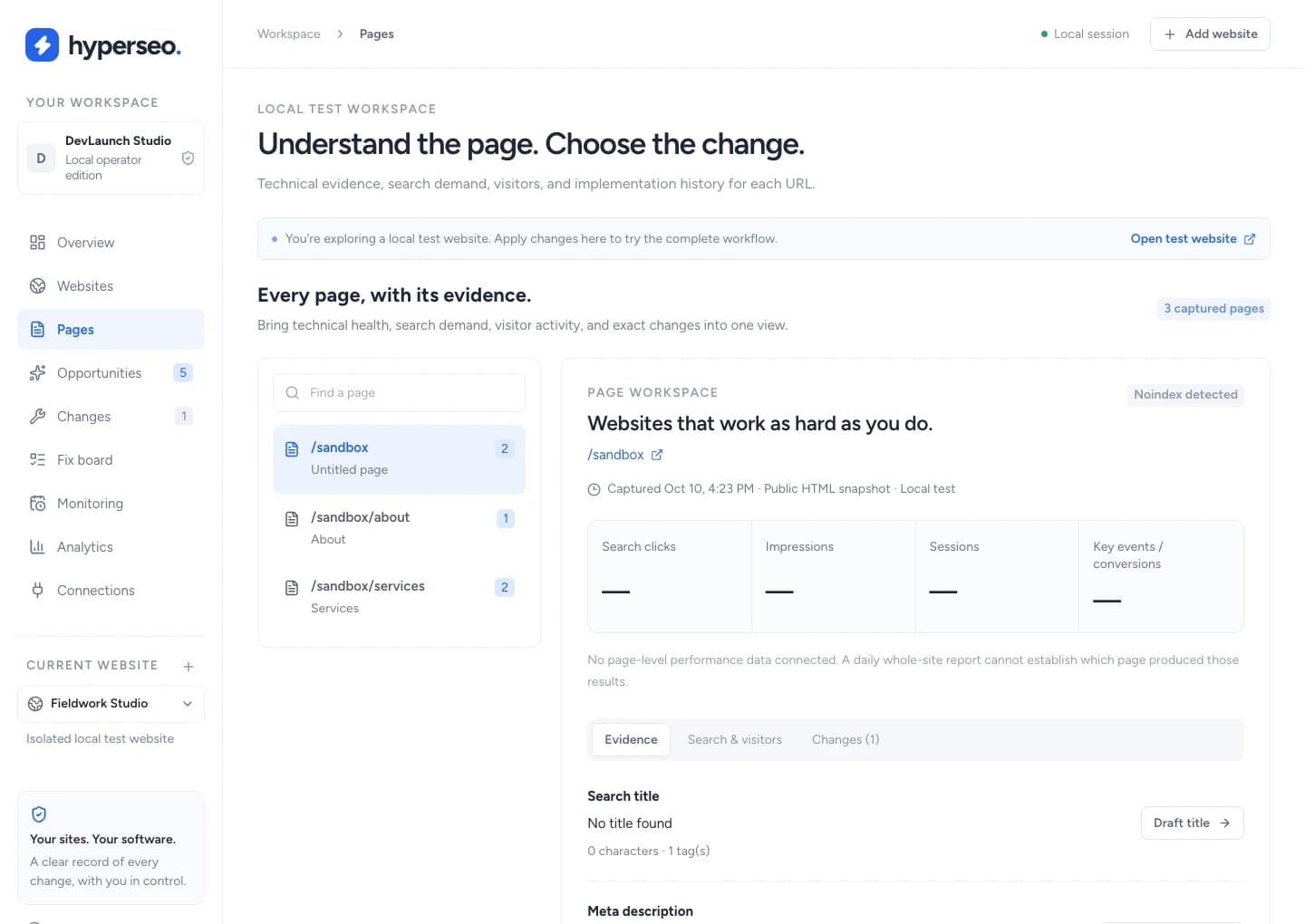Click the external link icon beside /sandbox
Viewport: 1305px width, 924px height.
657,455
